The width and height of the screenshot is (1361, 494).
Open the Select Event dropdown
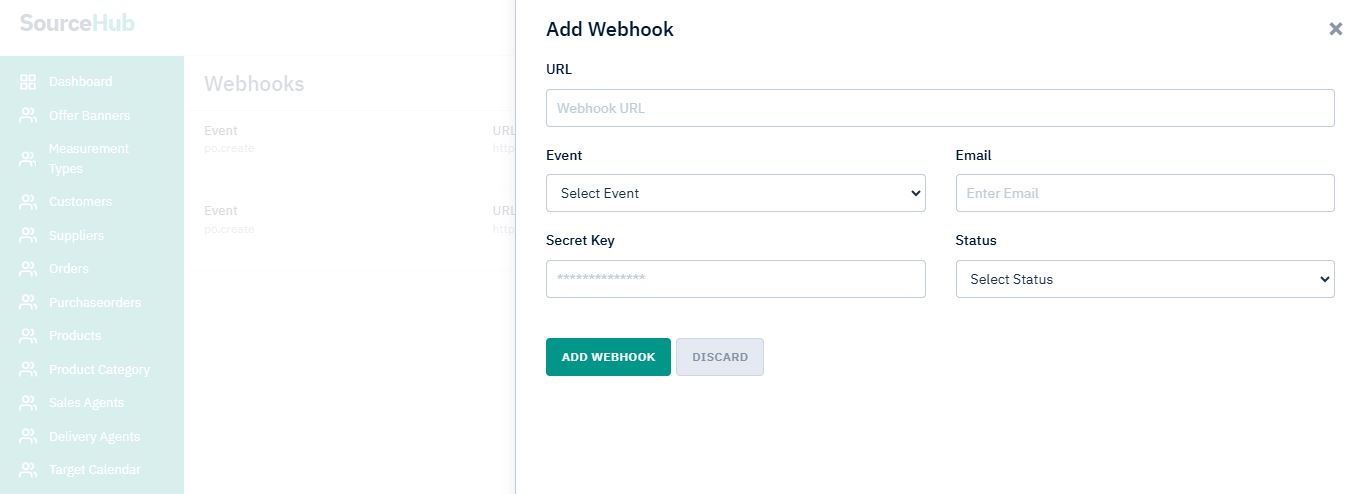[x=735, y=193]
